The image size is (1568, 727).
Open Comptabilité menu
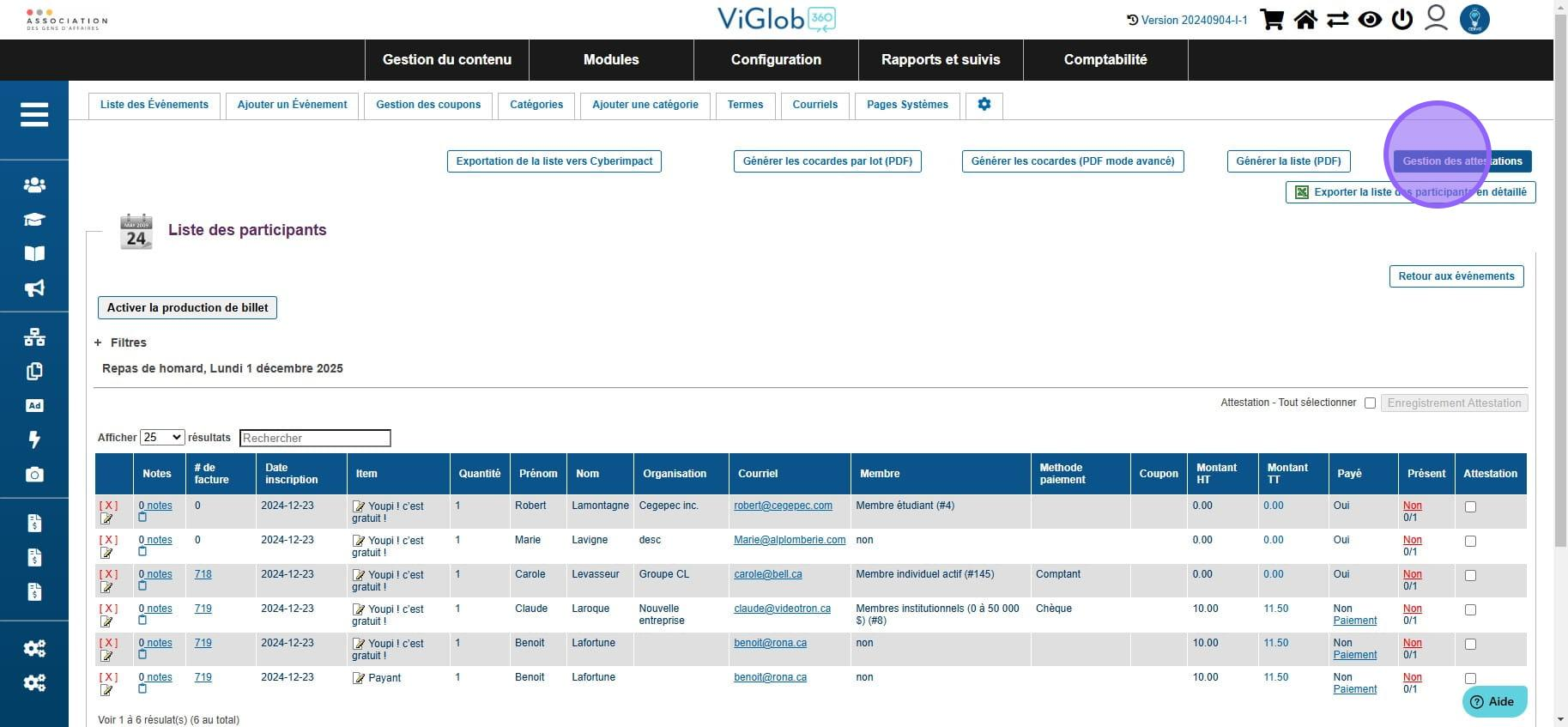[1105, 60]
